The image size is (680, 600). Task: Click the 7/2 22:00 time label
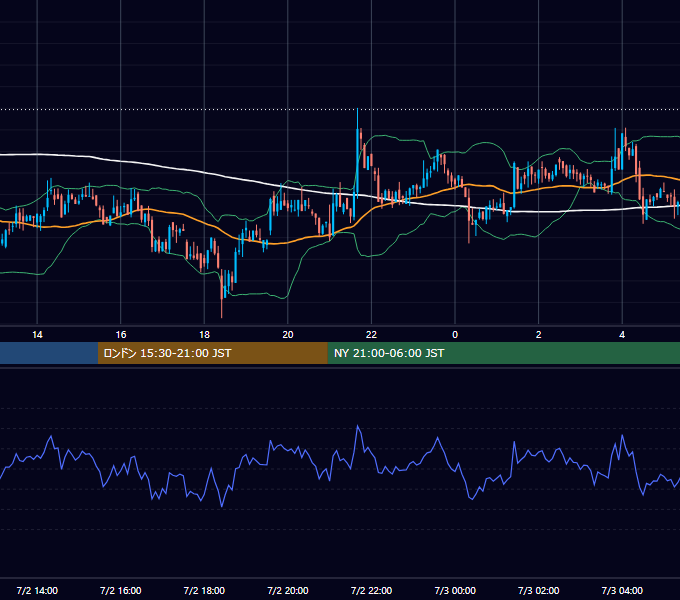(x=371, y=590)
